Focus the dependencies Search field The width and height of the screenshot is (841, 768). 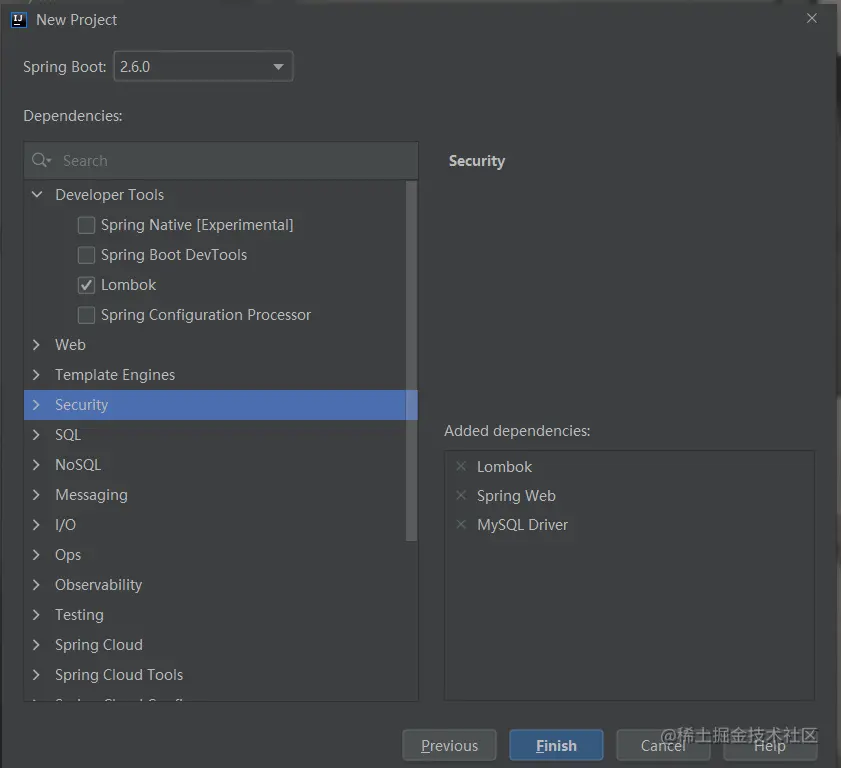point(221,160)
